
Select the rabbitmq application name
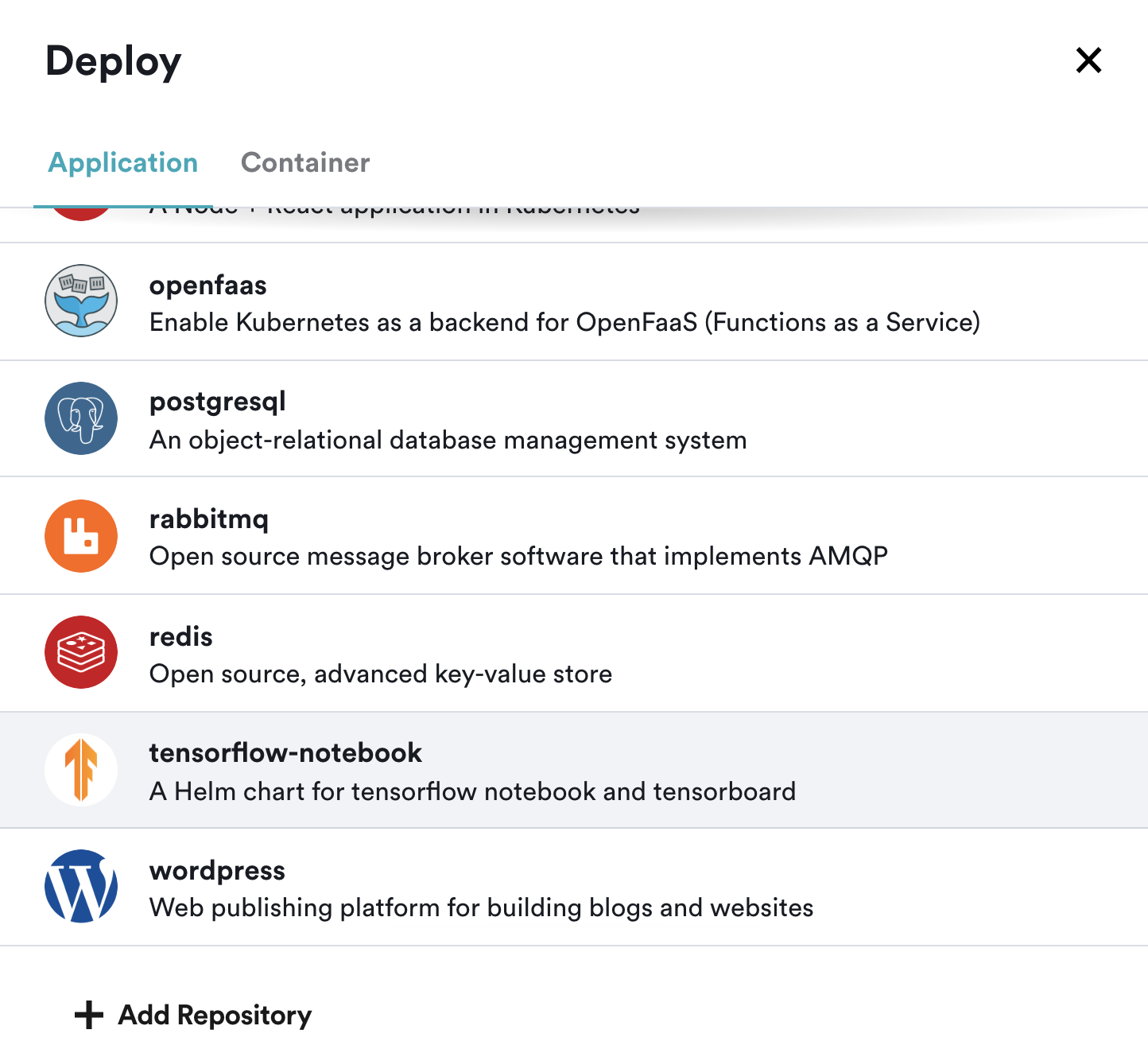point(209,519)
